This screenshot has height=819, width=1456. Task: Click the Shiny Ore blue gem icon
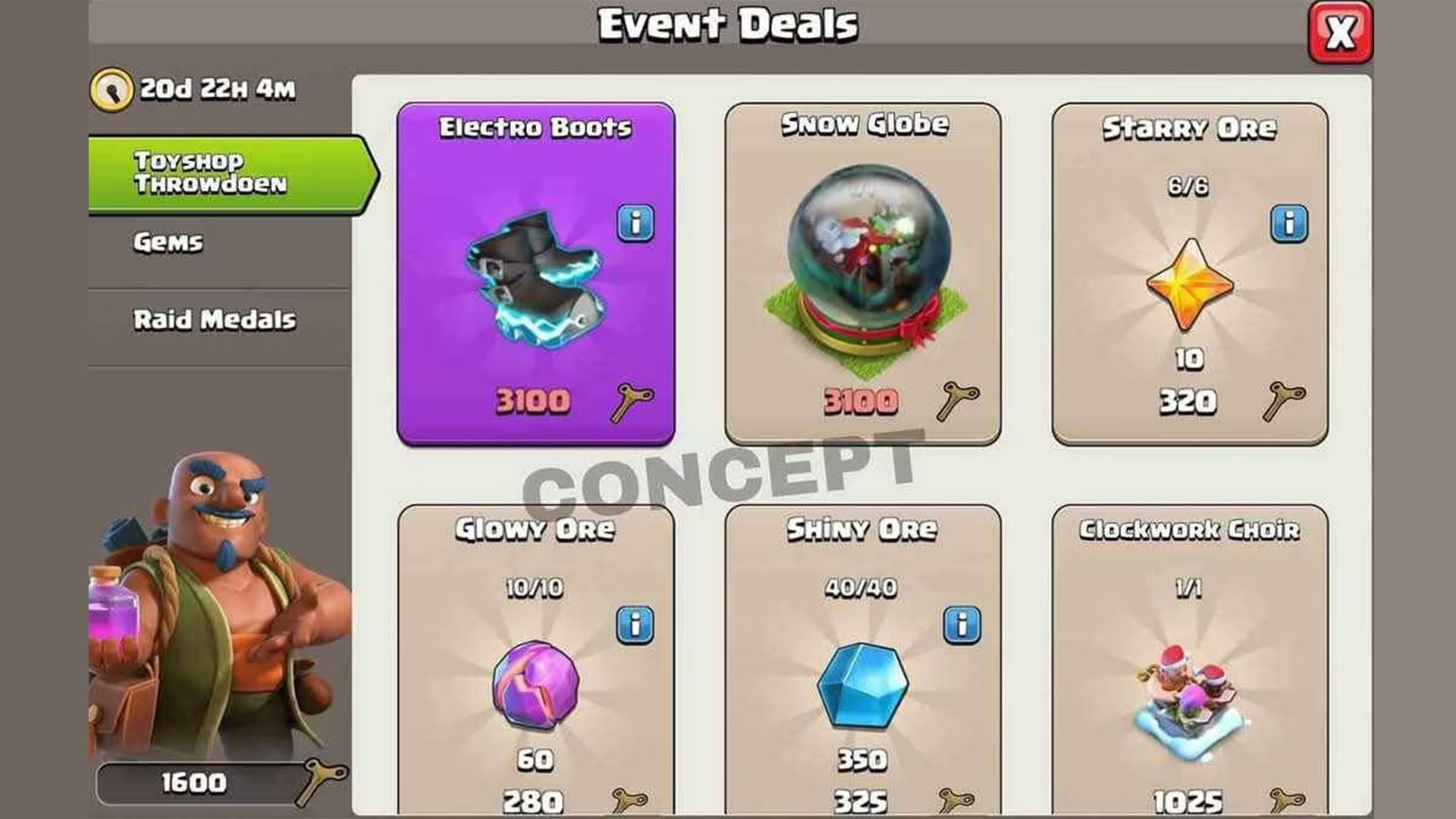pos(862,685)
